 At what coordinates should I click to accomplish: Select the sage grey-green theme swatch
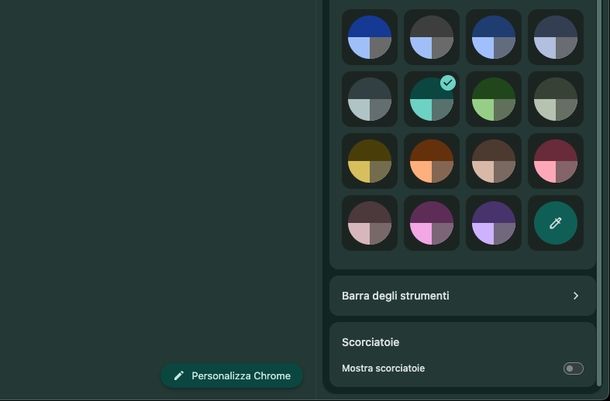point(555,99)
